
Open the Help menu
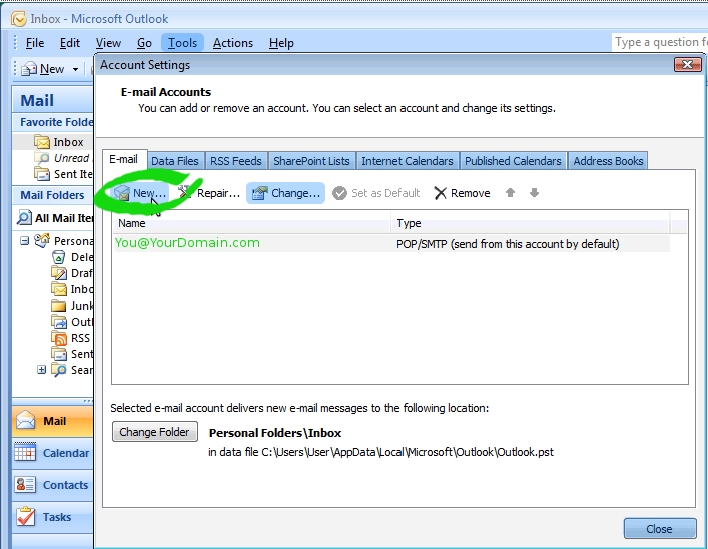281,43
